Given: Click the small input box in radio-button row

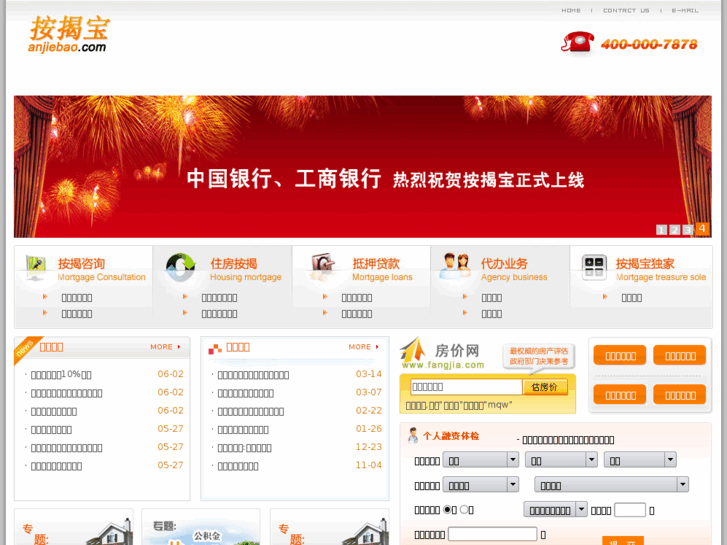Looking at the screenshot, I should (630, 510).
